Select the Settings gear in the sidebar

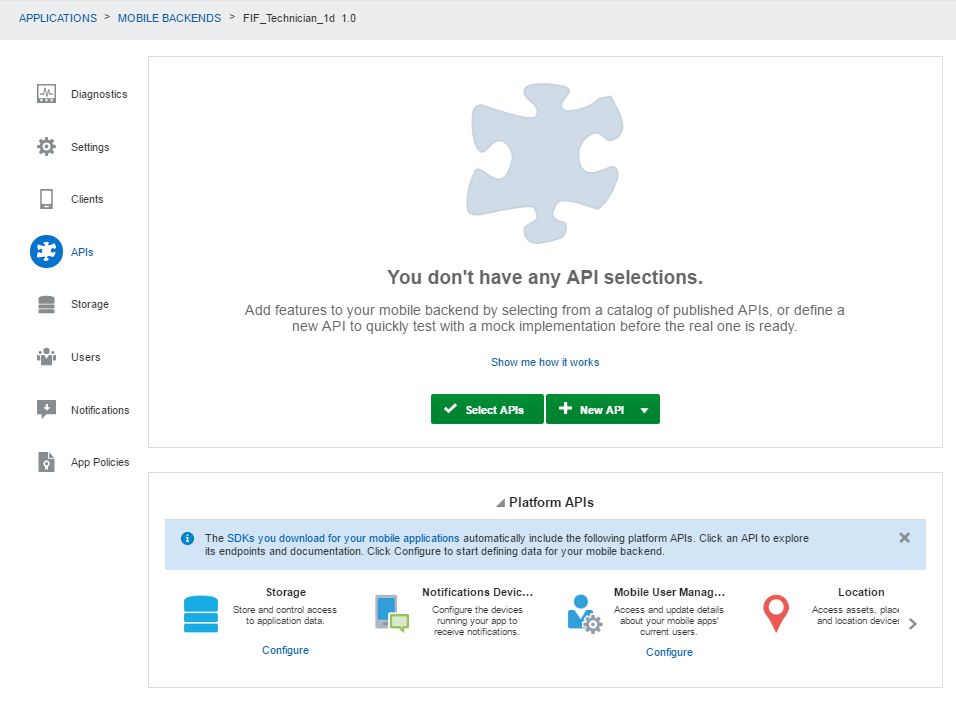pos(46,145)
